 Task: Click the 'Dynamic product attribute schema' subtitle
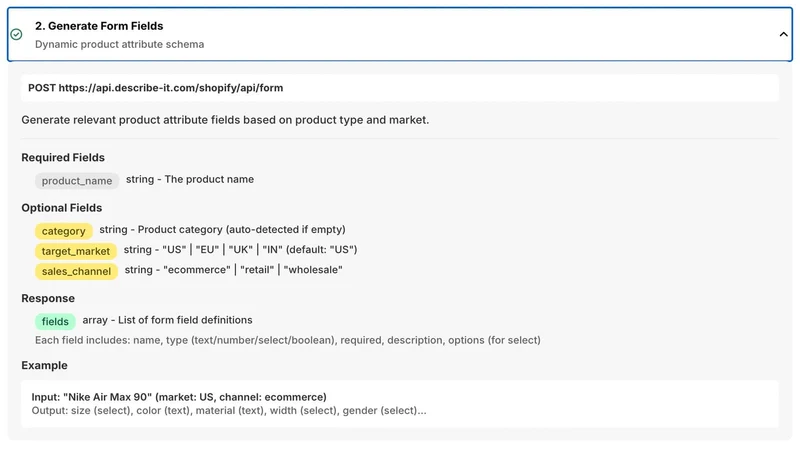tap(119, 44)
